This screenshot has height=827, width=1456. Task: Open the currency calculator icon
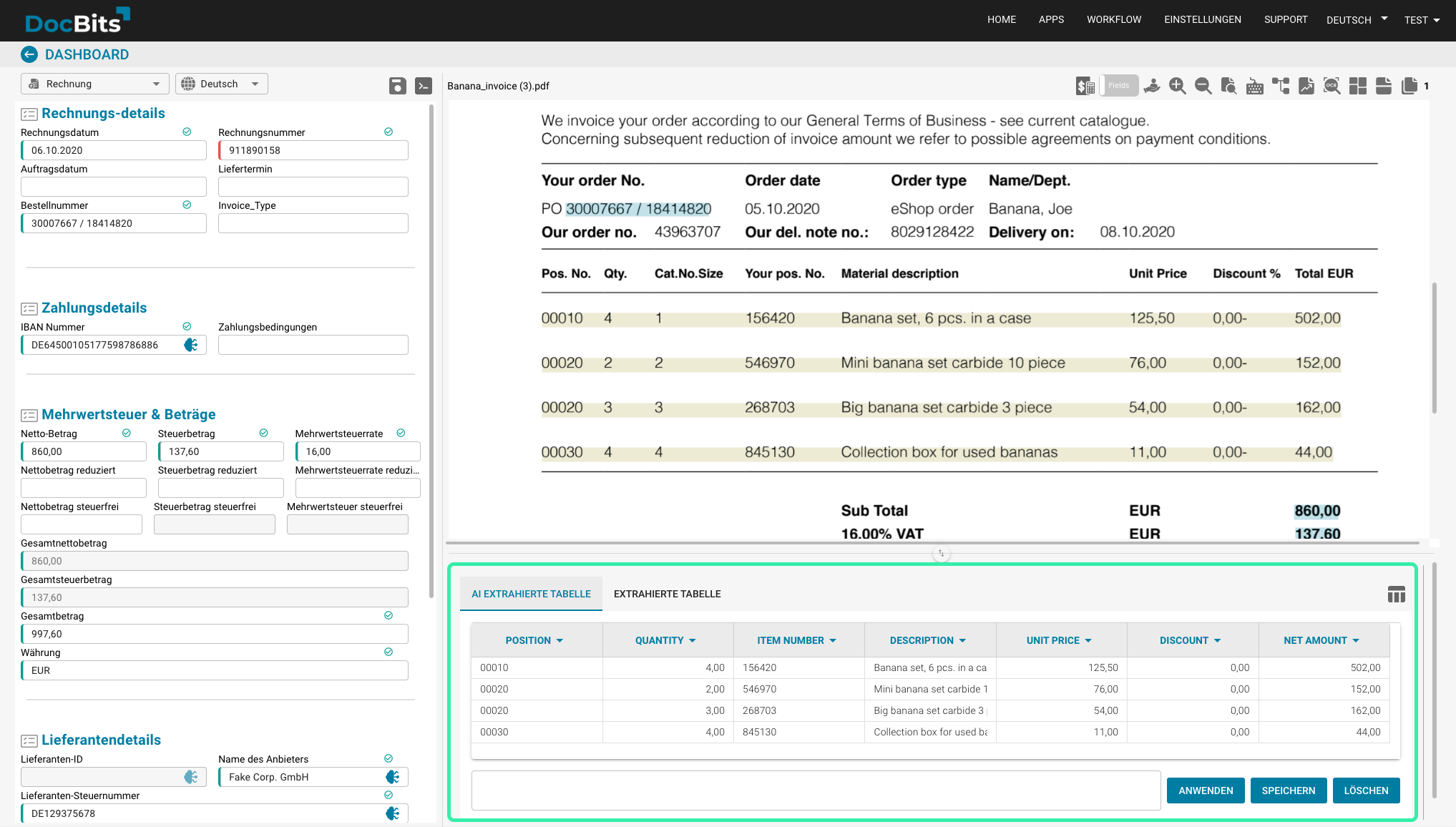click(1085, 85)
